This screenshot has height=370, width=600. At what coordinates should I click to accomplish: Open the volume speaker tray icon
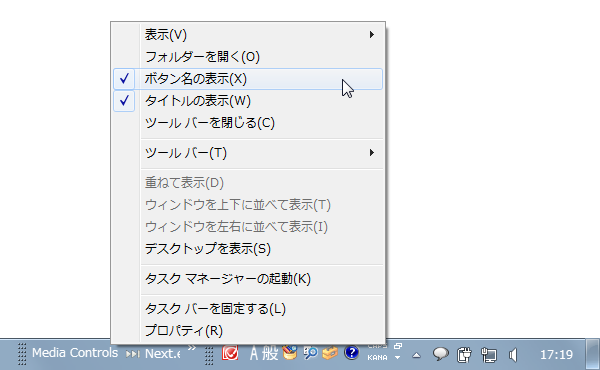click(x=513, y=355)
